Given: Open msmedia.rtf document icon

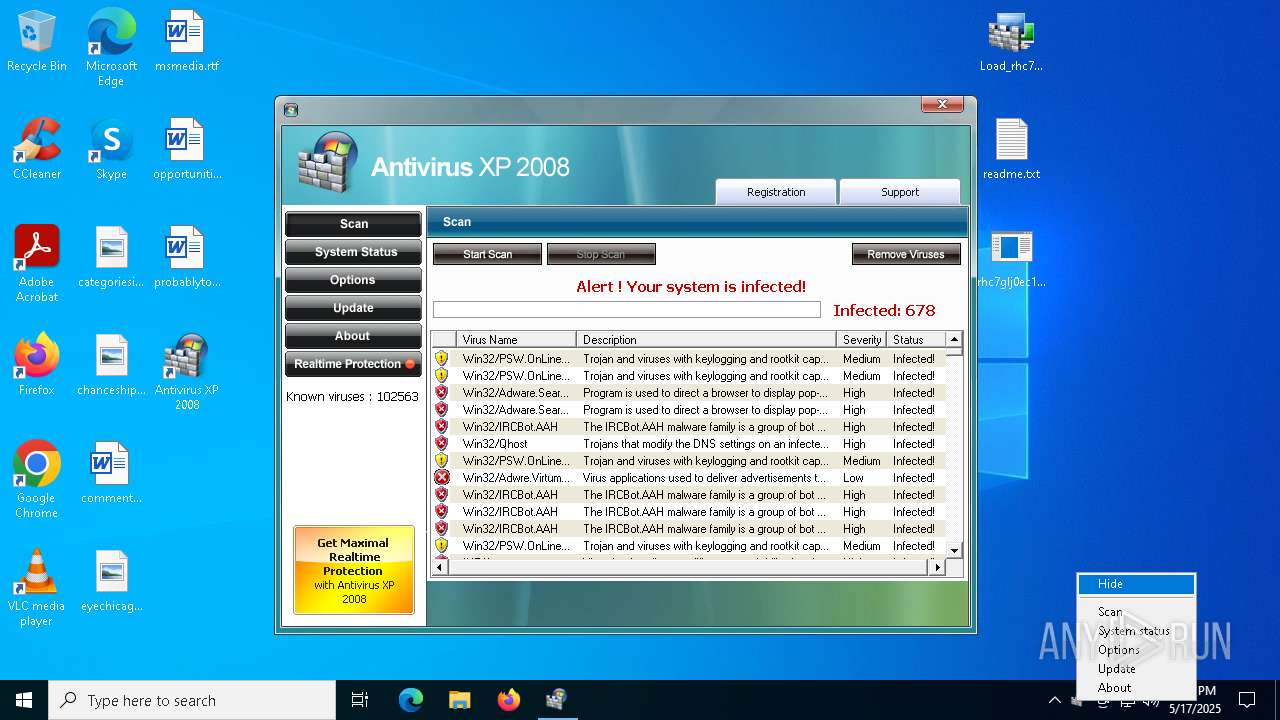Looking at the screenshot, I should click(186, 41).
